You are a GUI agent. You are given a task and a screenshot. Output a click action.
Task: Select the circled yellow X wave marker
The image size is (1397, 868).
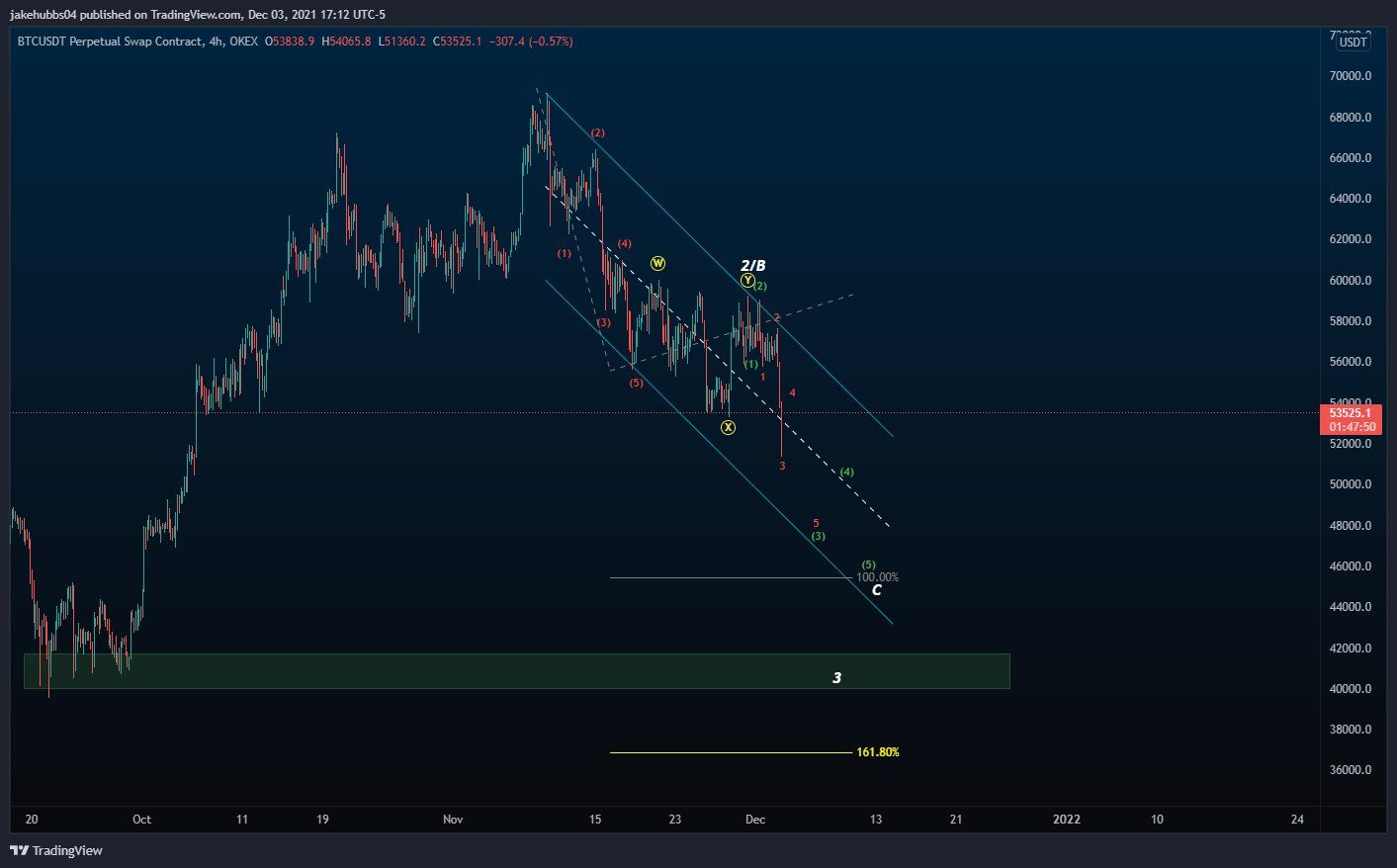coord(730,426)
